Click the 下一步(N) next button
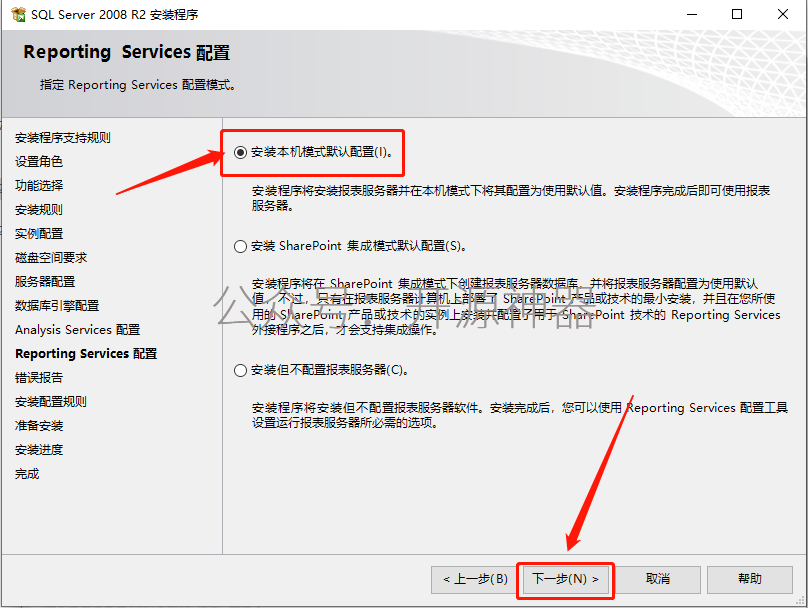Image resolution: width=808 pixels, height=608 pixels. (x=565, y=580)
